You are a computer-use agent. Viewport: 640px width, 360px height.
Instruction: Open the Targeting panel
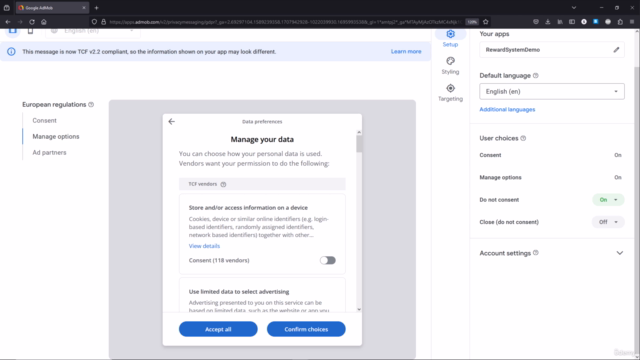(x=450, y=89)
